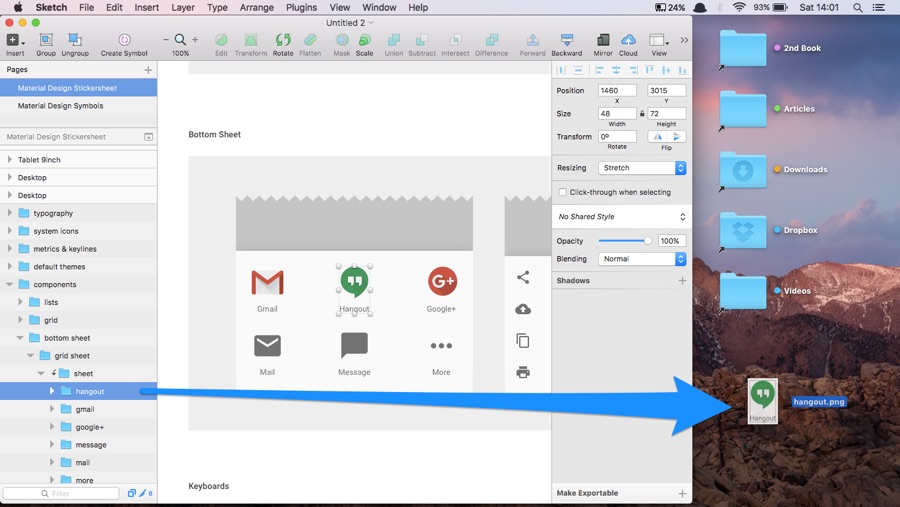Viewport: 900px width, 507px height.
Task: Collapse the pages list toggle
Action: click(x=148, y=137)
